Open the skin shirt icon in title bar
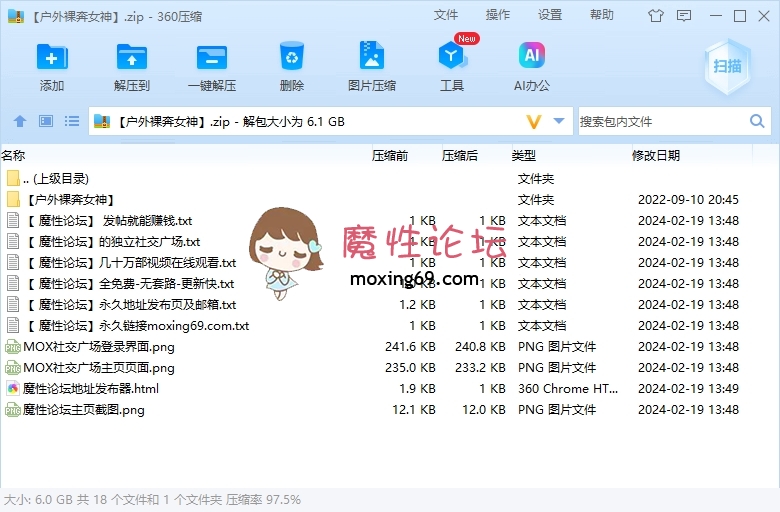The width and height of the screenshot is (780, 512). (656, 16)
